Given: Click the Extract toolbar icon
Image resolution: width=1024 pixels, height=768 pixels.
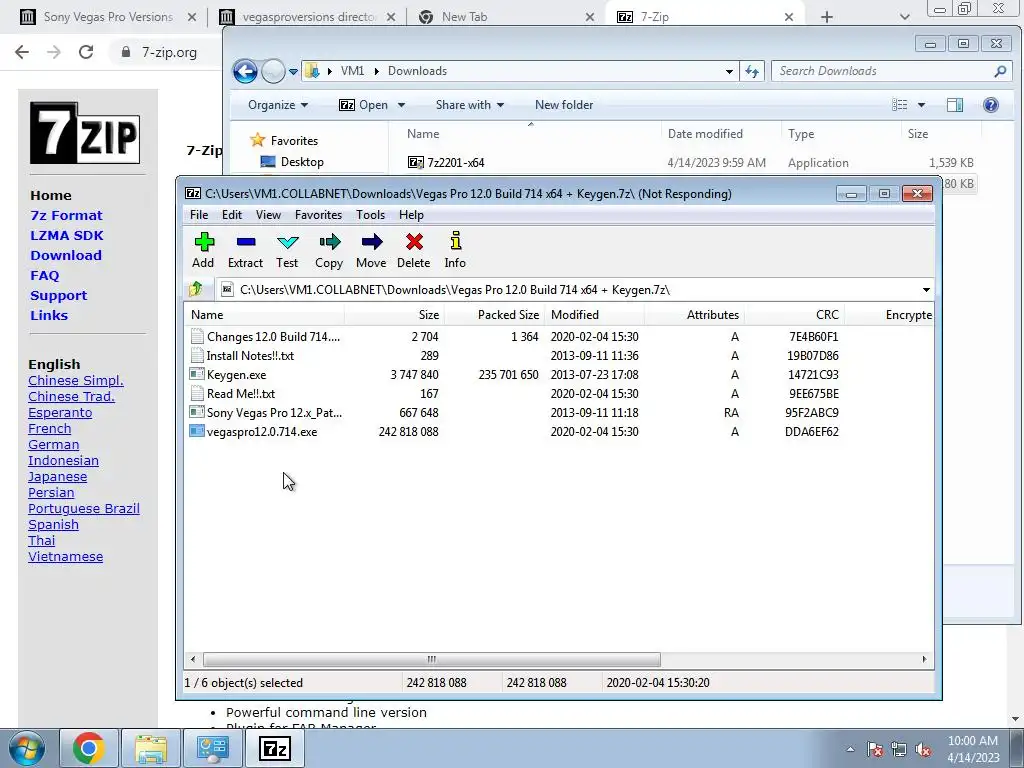Looking at the screenshot, I should (x=245, y=250).
